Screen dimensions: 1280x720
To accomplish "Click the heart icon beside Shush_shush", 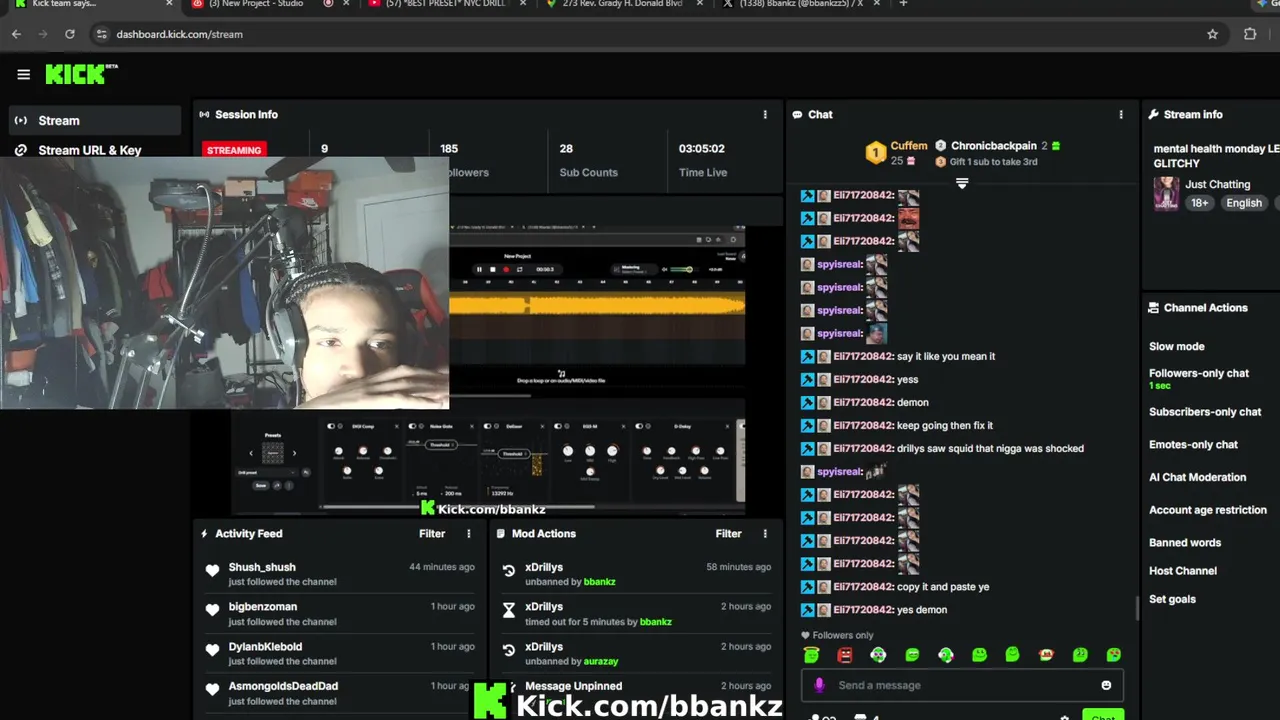I will pyautogui.click(x=212, y=571).
